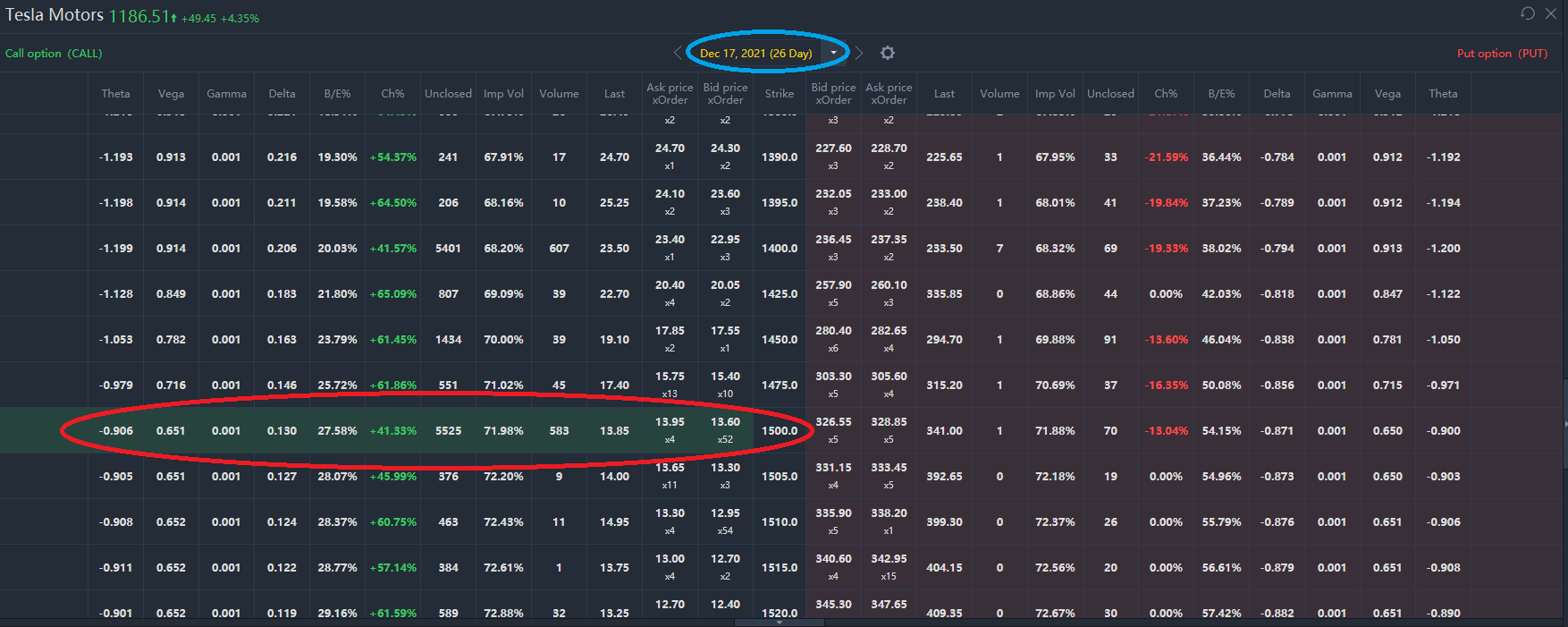Click call ask price 24.70 at 1390 strike
This screenshot has width=1568, height=627.
coord(670,148)
